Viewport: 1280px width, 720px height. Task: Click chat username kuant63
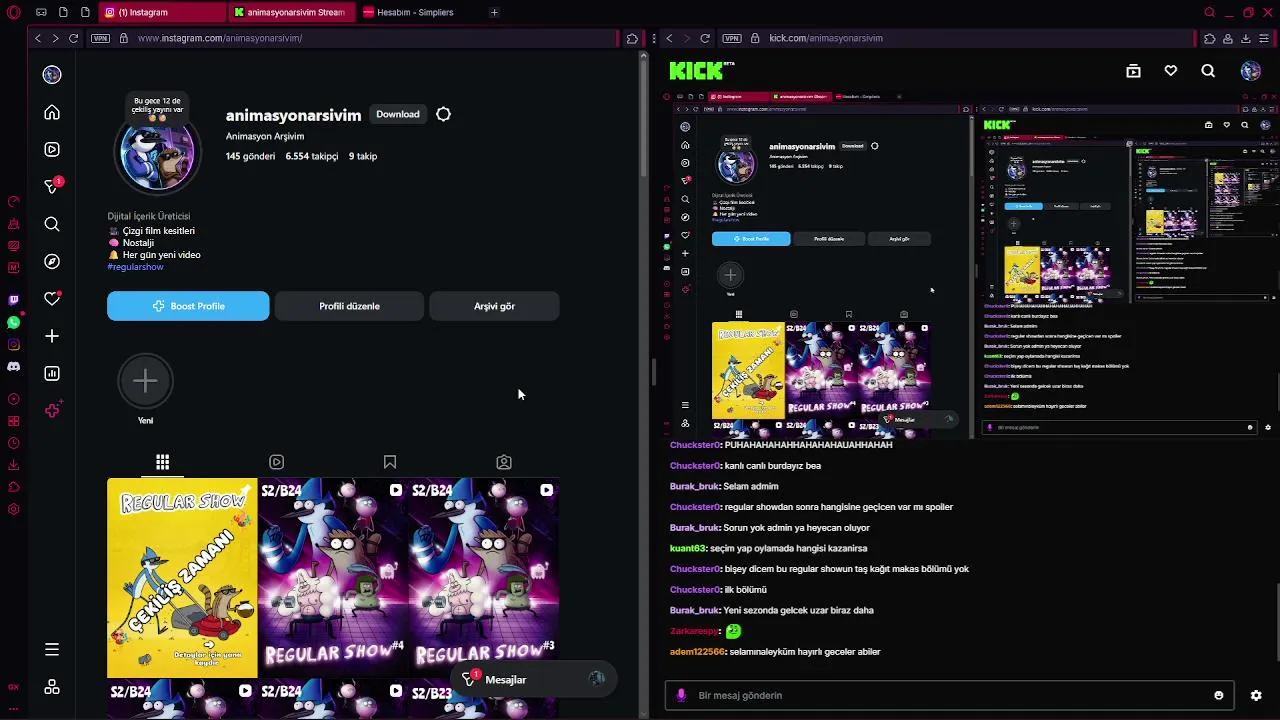(x=688, y=548)
